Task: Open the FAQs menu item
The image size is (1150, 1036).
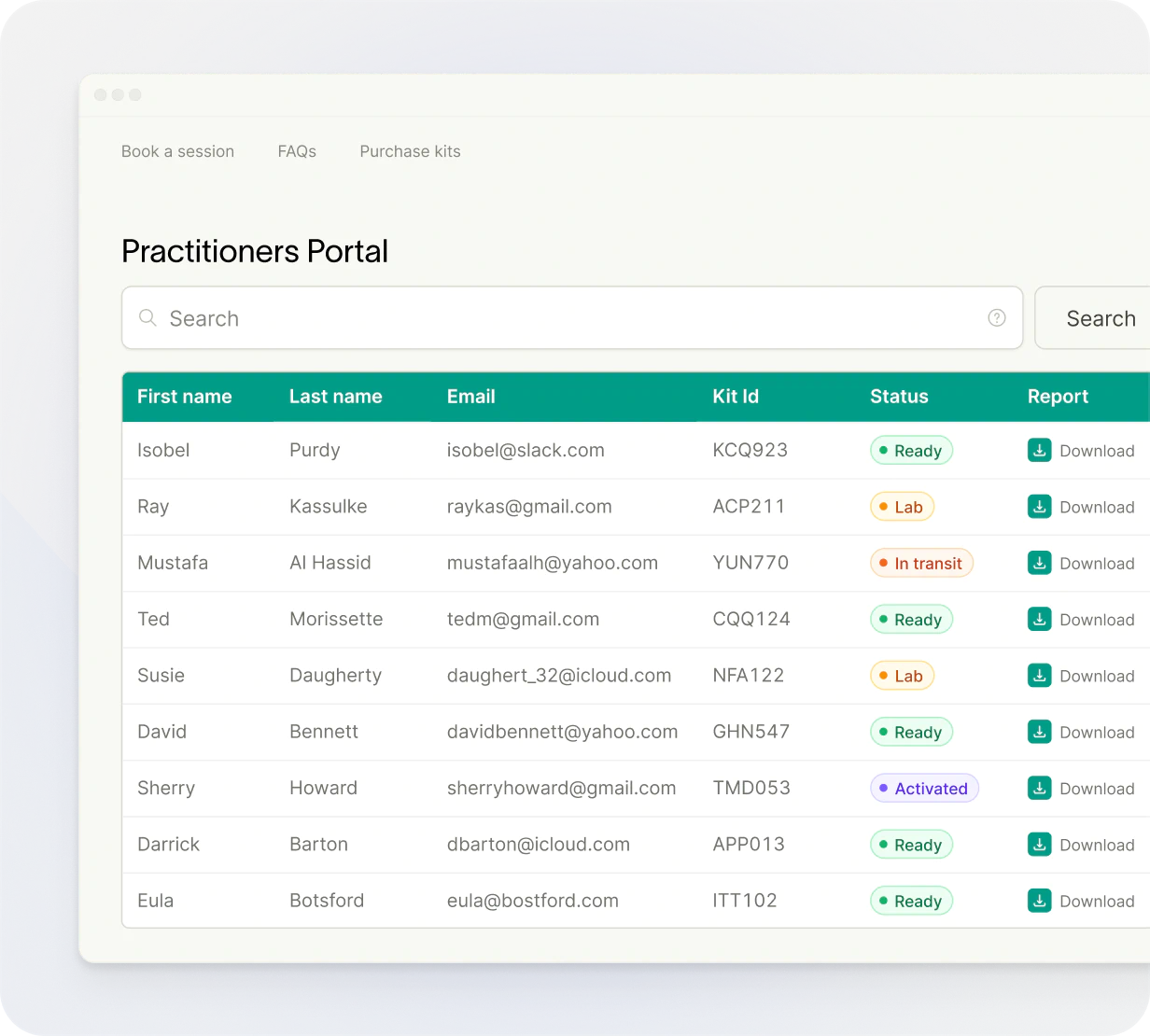Action: point(297,151)
